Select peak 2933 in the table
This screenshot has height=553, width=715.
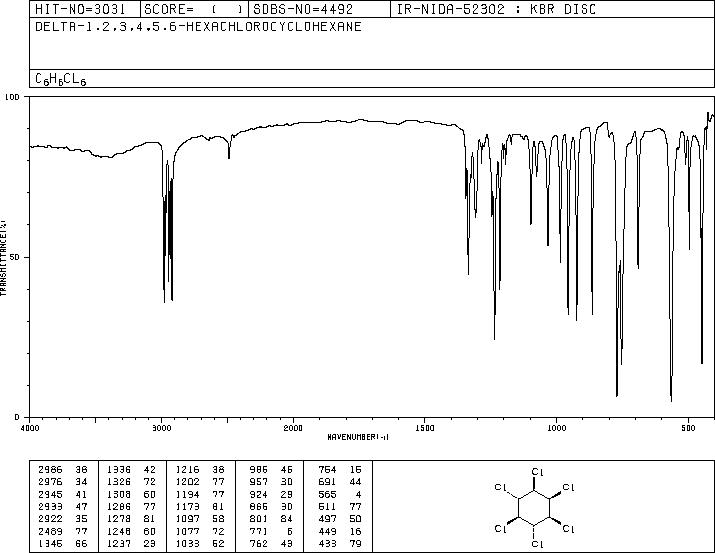click(62, 506)
